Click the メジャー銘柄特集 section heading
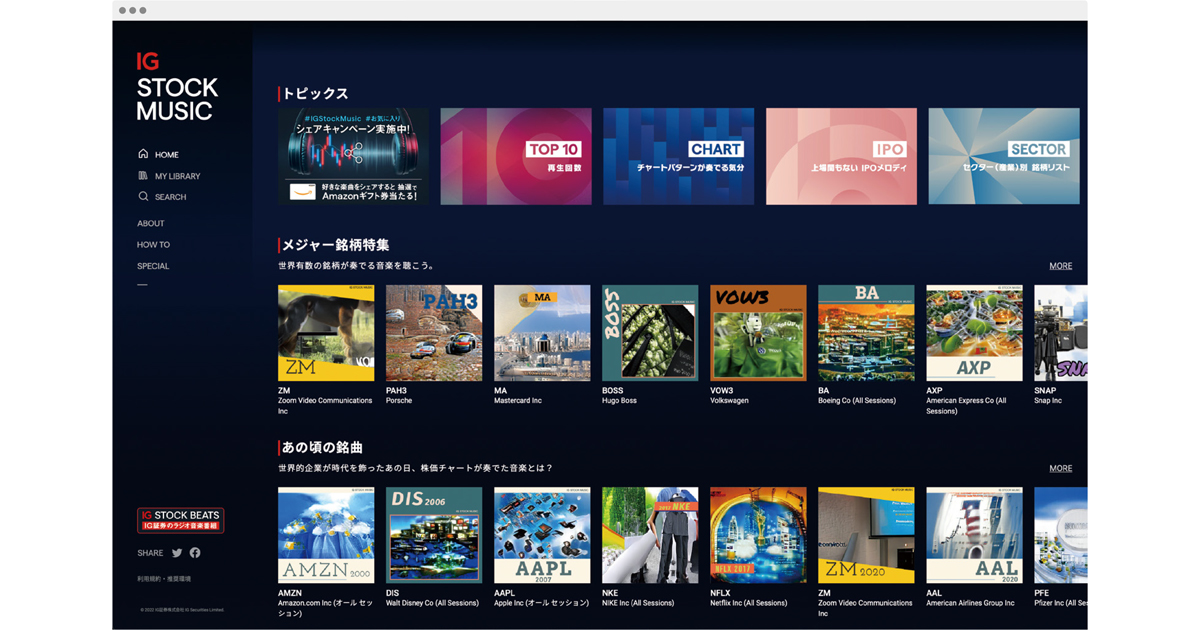The image size is (1200, 630). [335, 245]
